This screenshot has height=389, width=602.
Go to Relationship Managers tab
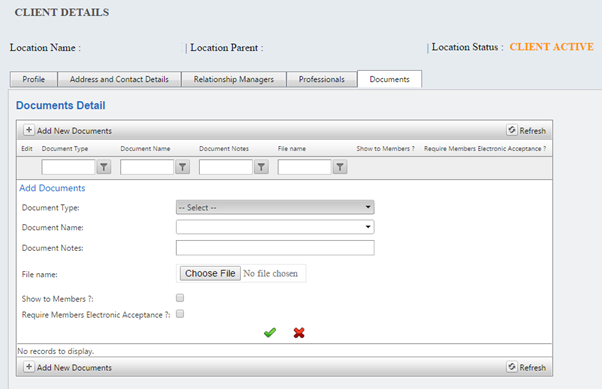(x=233, y=79)
